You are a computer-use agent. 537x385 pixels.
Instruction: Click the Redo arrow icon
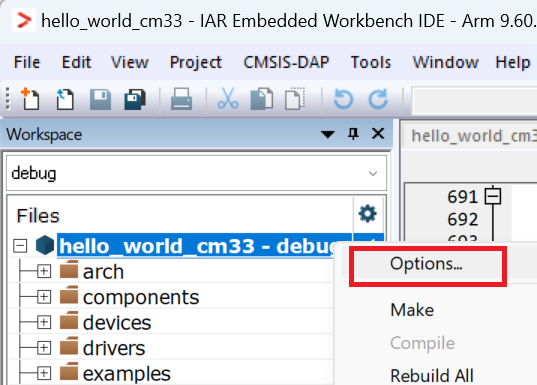pos(378,99)
